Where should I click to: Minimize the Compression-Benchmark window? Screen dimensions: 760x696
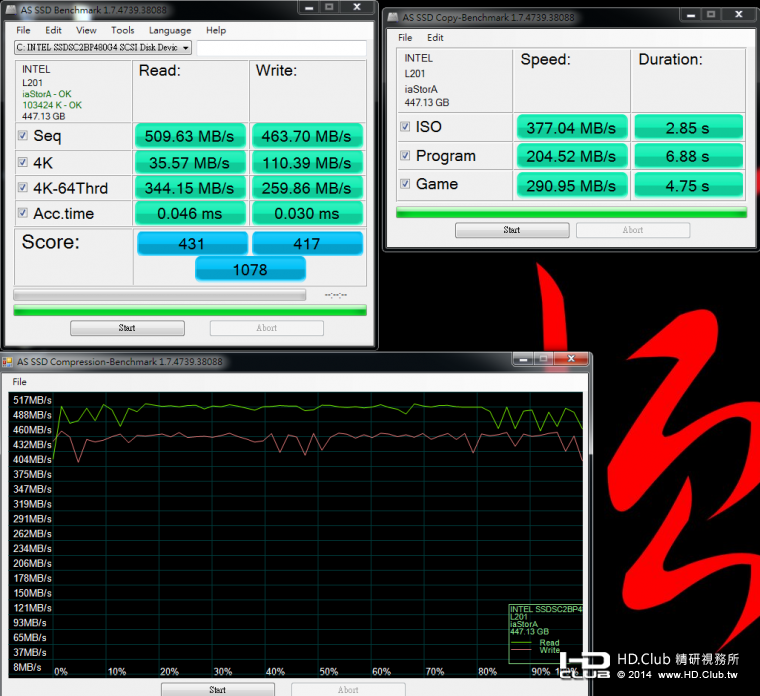click(523, 359)
